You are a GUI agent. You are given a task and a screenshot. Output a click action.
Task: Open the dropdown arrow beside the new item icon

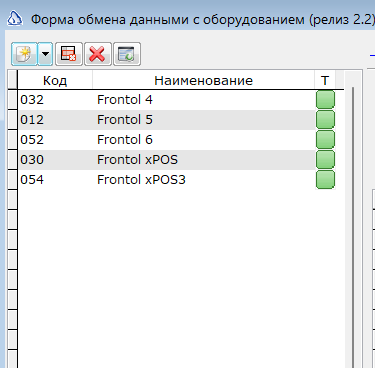(45, 54)
